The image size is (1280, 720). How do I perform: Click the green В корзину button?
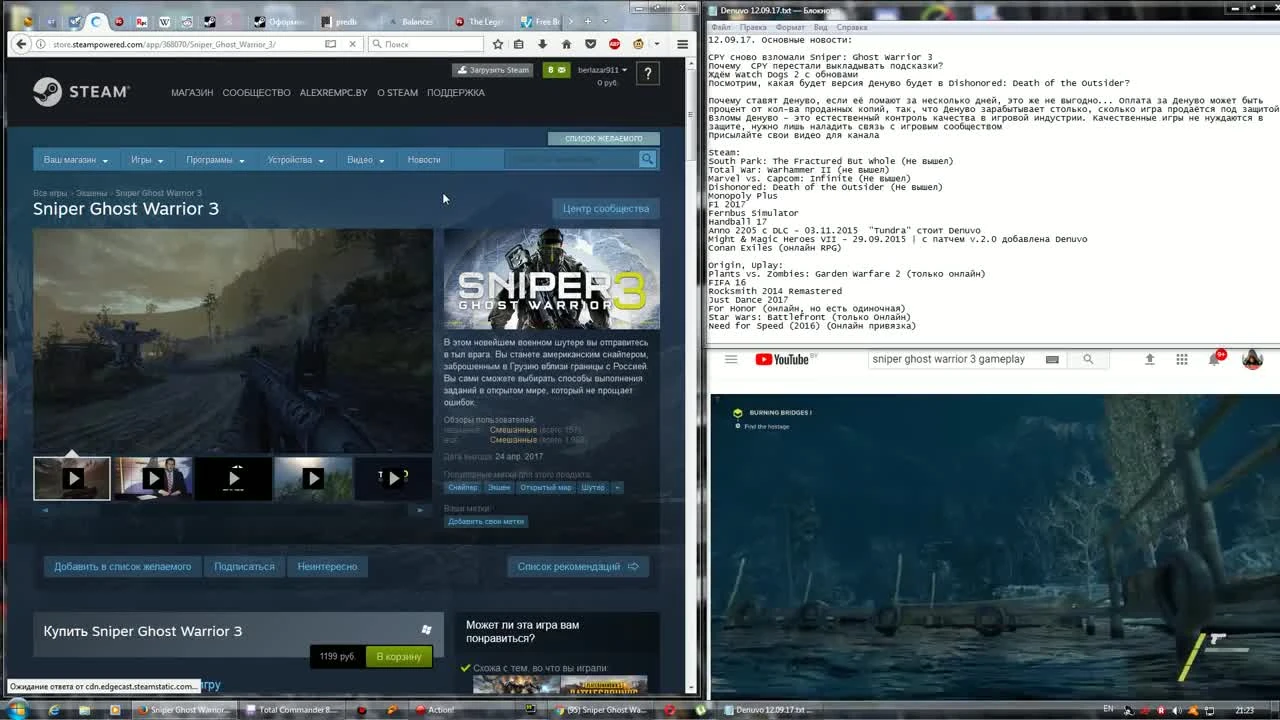398,657
